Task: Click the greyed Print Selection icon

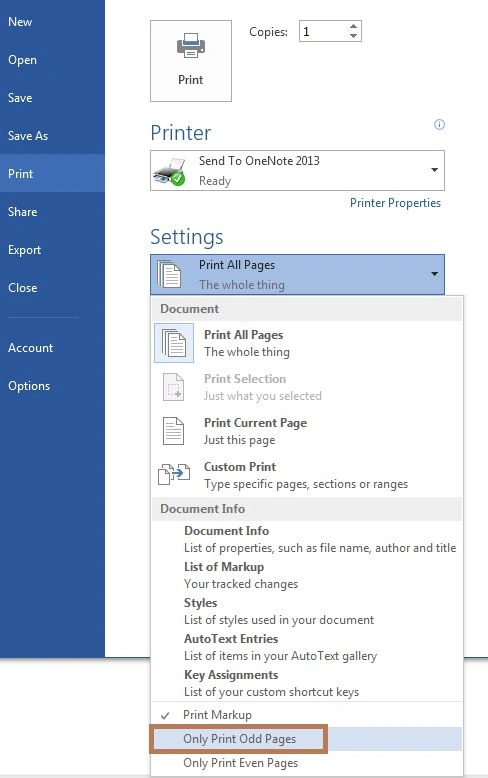Action: click(x=174, y=387)
